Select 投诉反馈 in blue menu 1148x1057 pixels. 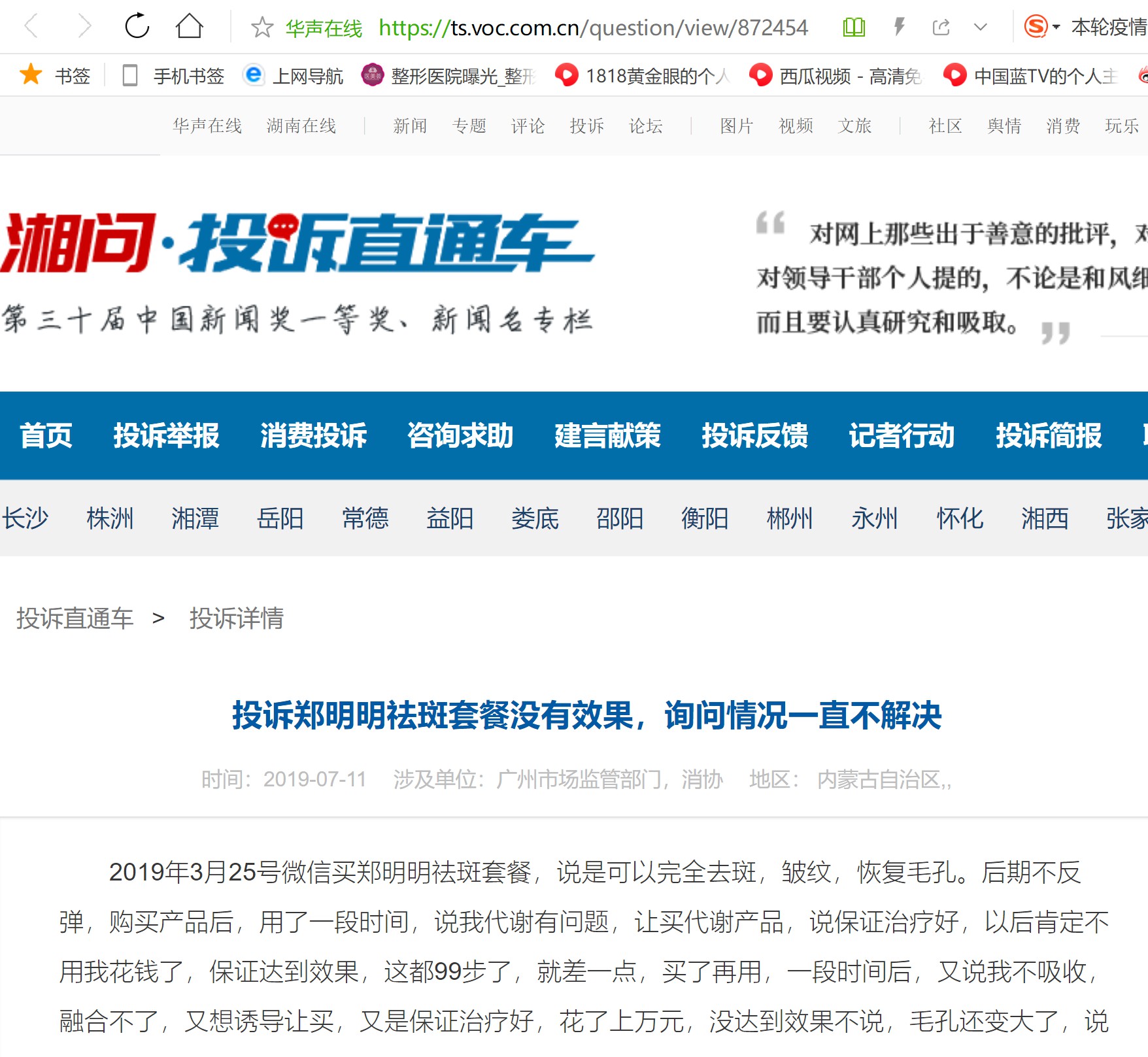click(754, 435)
